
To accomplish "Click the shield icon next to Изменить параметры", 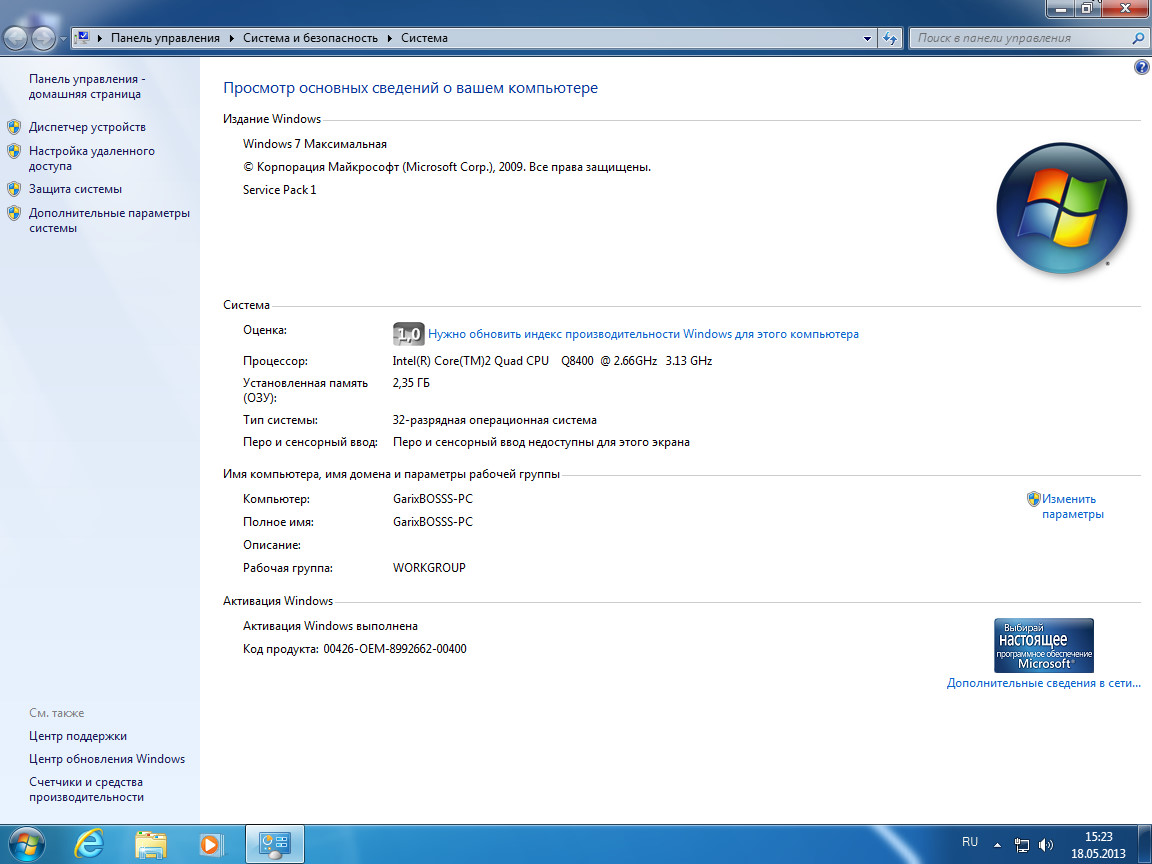I will [x=1033, y=499].
